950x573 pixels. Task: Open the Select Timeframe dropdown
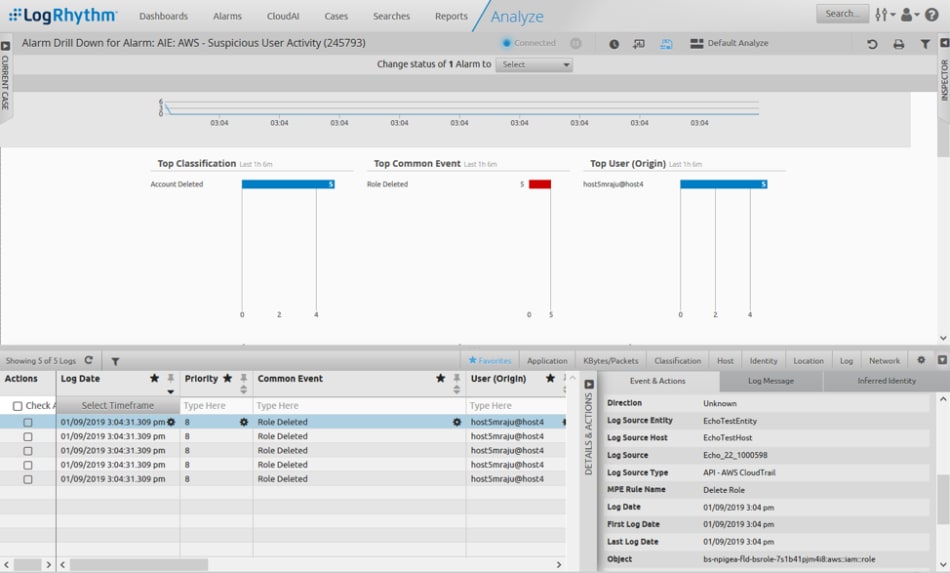(x=118, y=405)
